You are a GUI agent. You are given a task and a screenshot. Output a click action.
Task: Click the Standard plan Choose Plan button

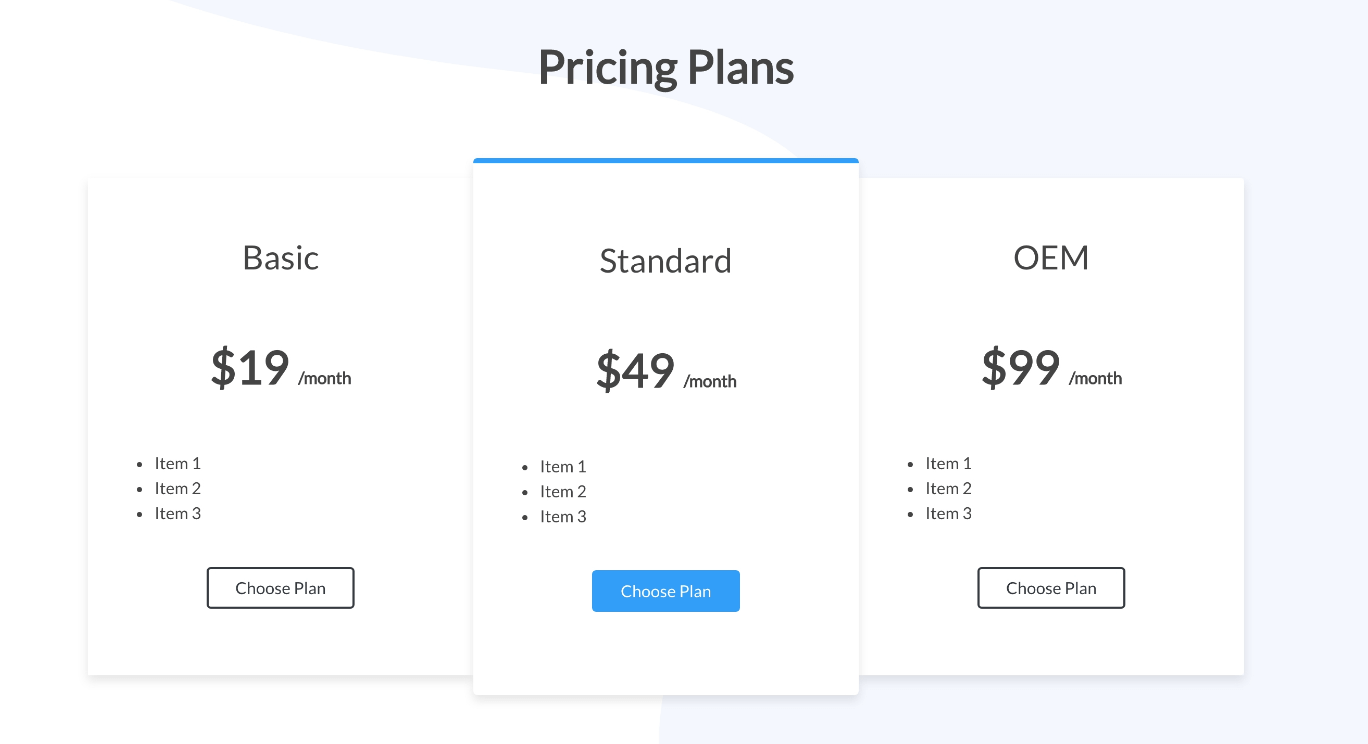click(665, 591)
